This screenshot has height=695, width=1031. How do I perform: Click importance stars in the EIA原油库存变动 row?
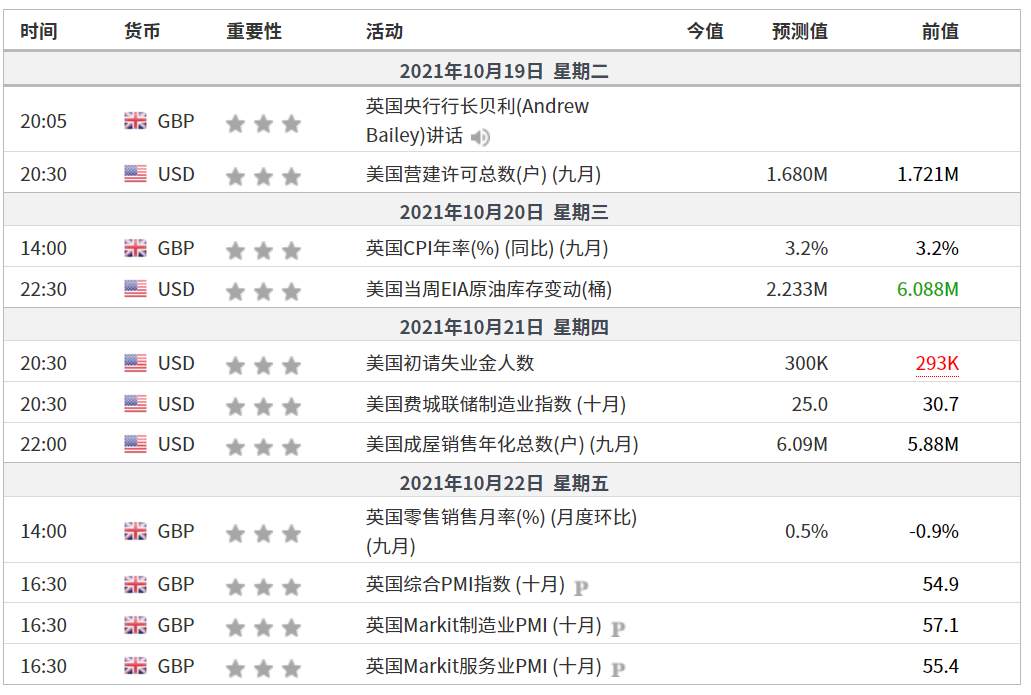[263, 291]
